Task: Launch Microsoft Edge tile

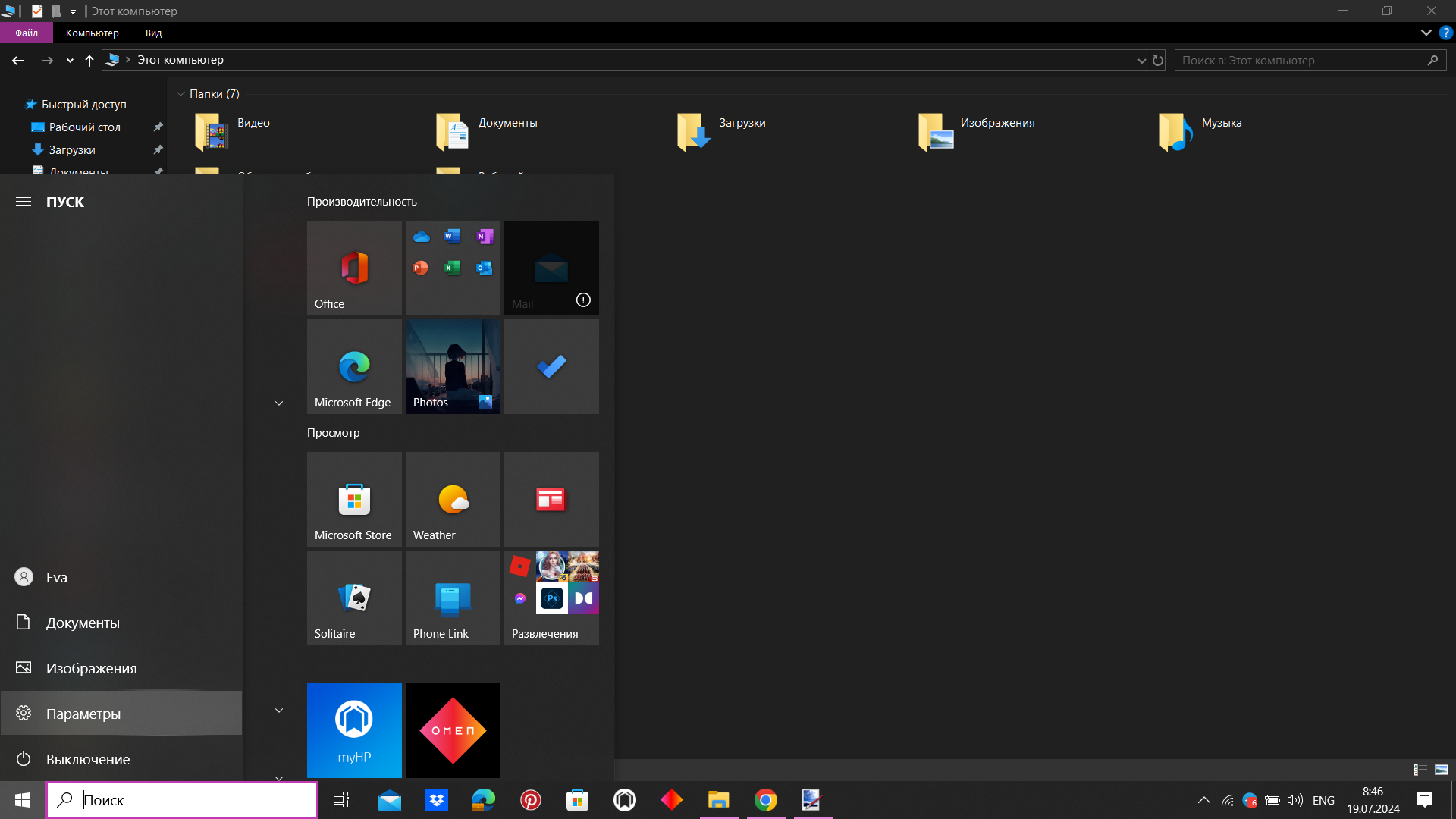Action: [x=354, y=366]
